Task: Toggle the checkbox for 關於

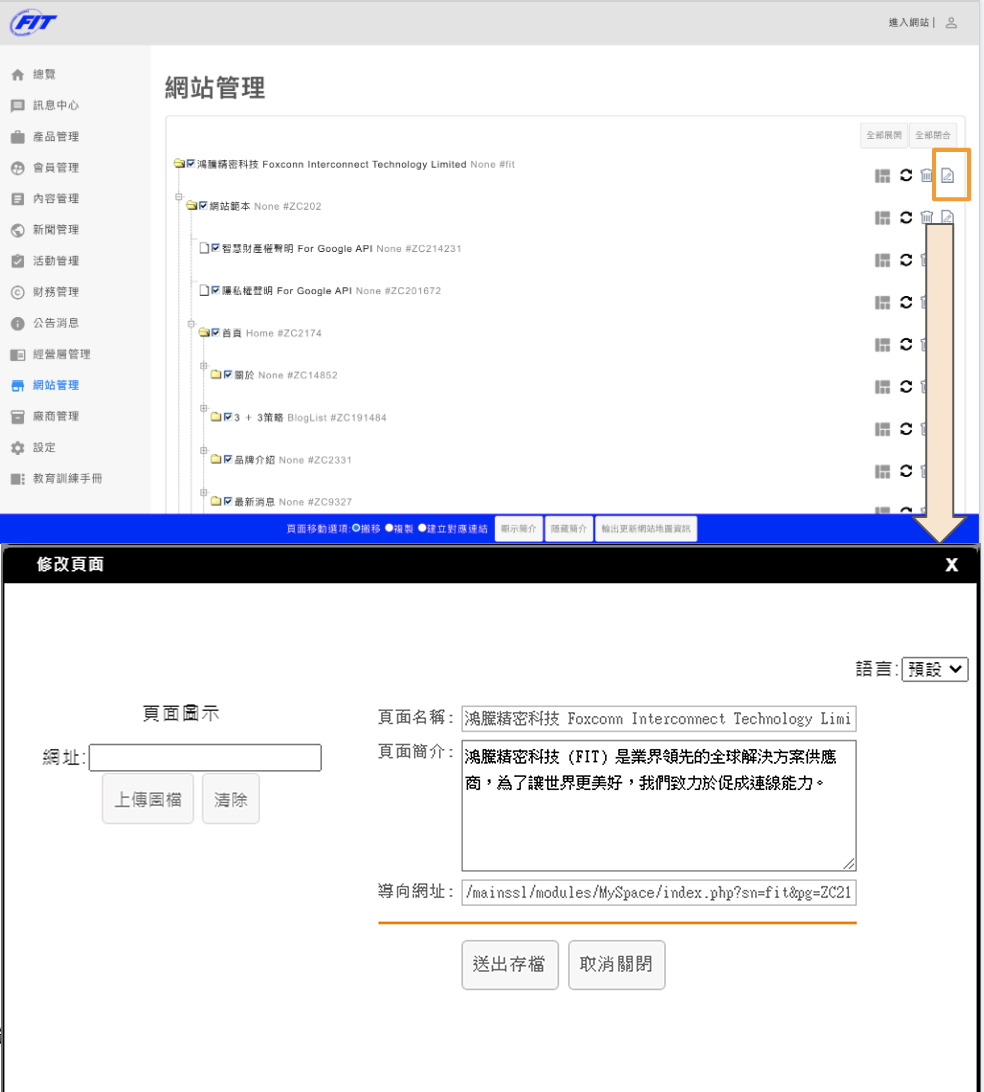Action: [228, 375]
